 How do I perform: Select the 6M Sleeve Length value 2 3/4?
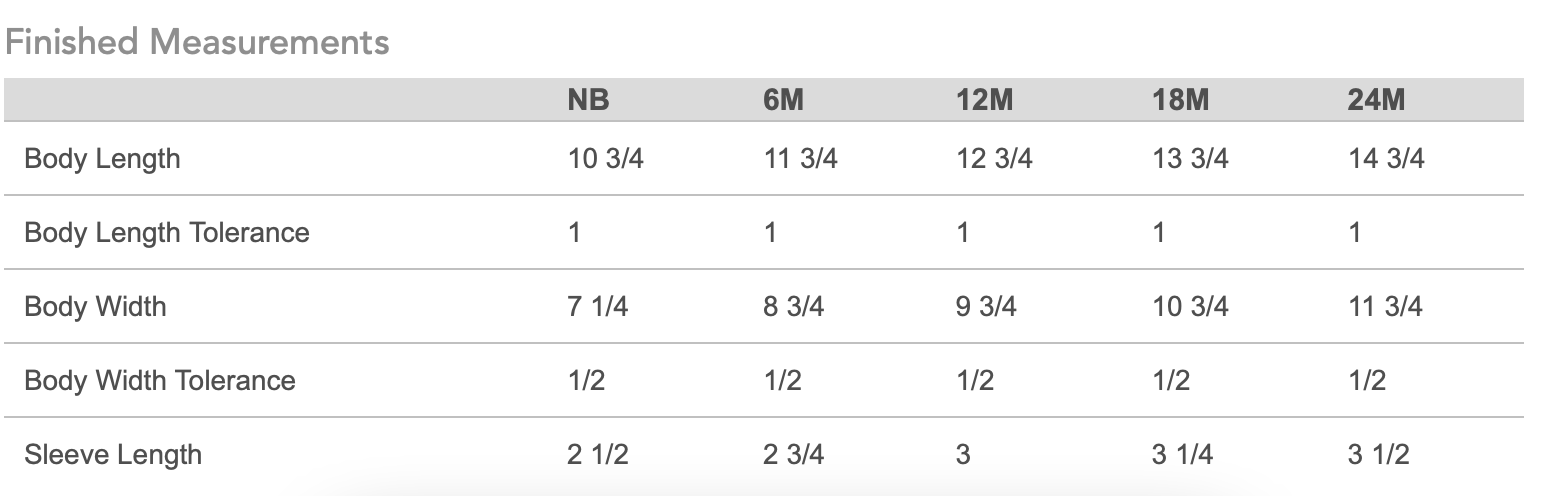793,454
